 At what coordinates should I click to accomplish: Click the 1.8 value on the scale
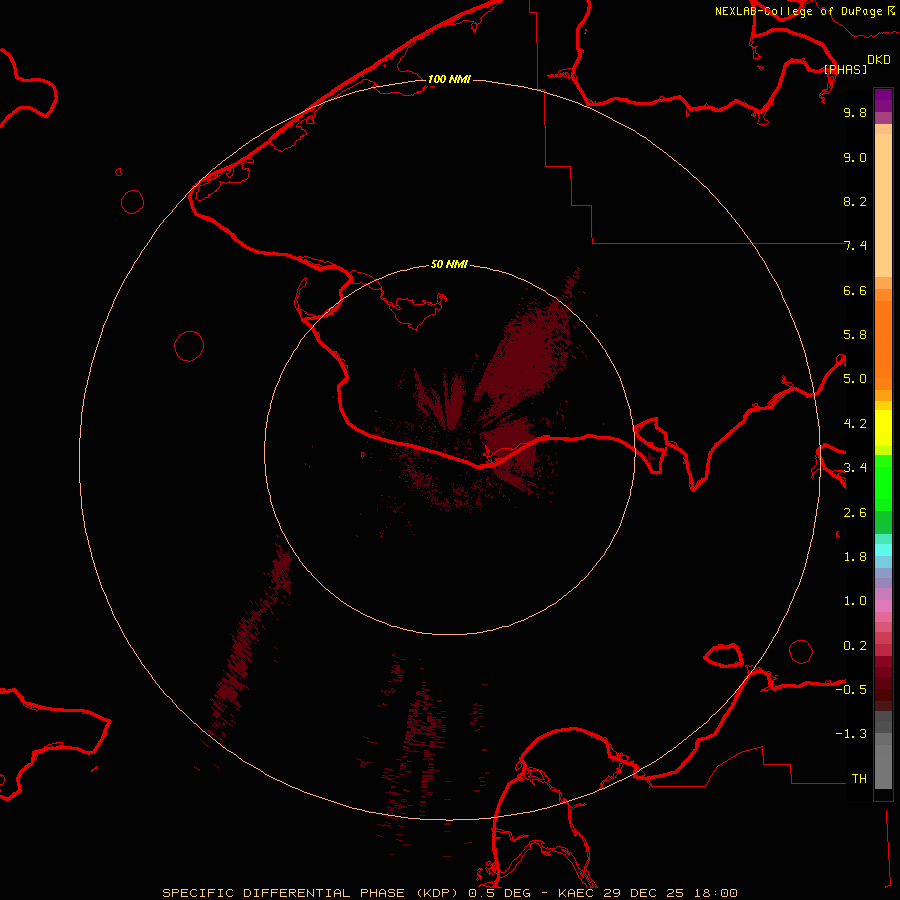coord(855,557)
